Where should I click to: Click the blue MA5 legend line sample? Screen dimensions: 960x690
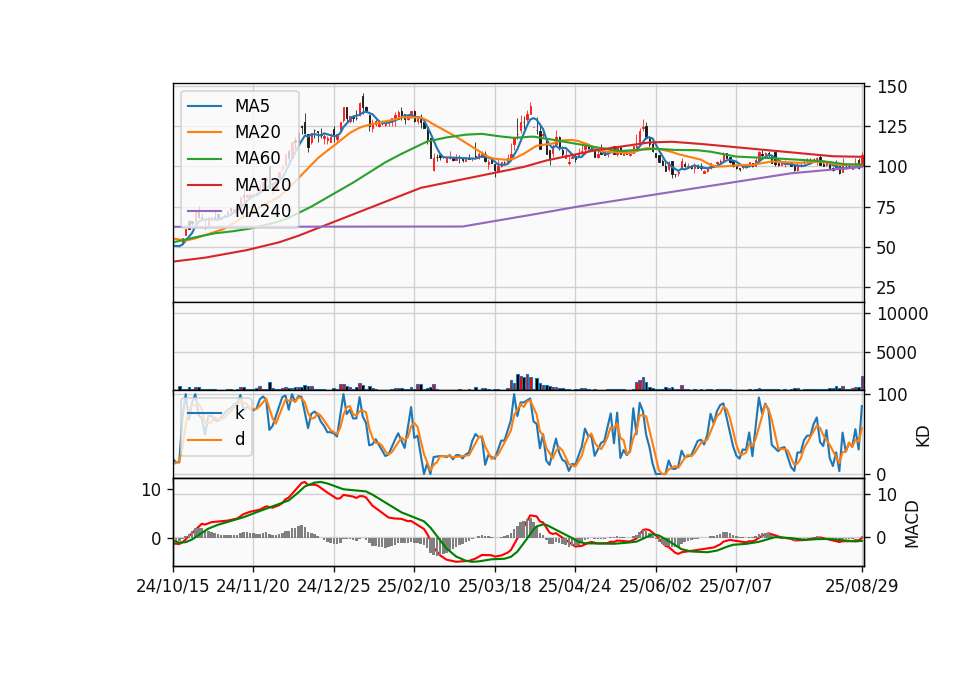pos(204,106)
